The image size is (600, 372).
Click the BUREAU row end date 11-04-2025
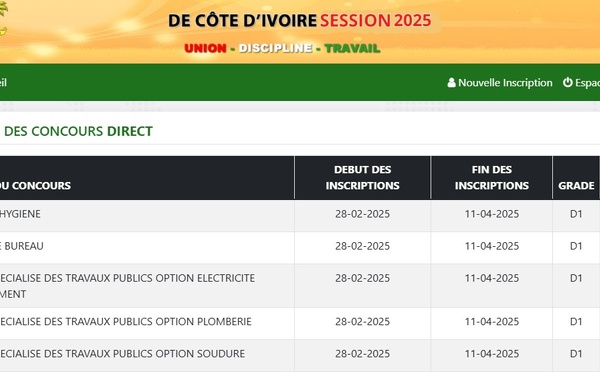pos(492,246)
